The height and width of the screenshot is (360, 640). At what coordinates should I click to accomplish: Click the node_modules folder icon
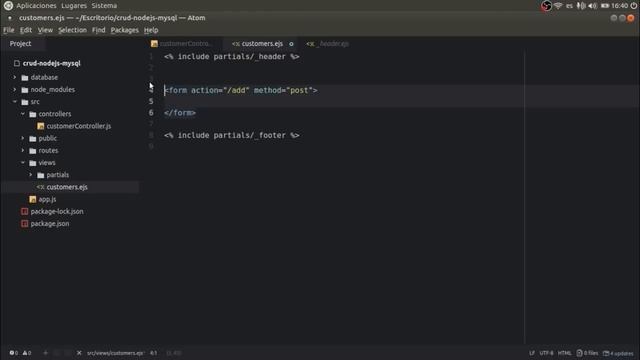point(25,90)
